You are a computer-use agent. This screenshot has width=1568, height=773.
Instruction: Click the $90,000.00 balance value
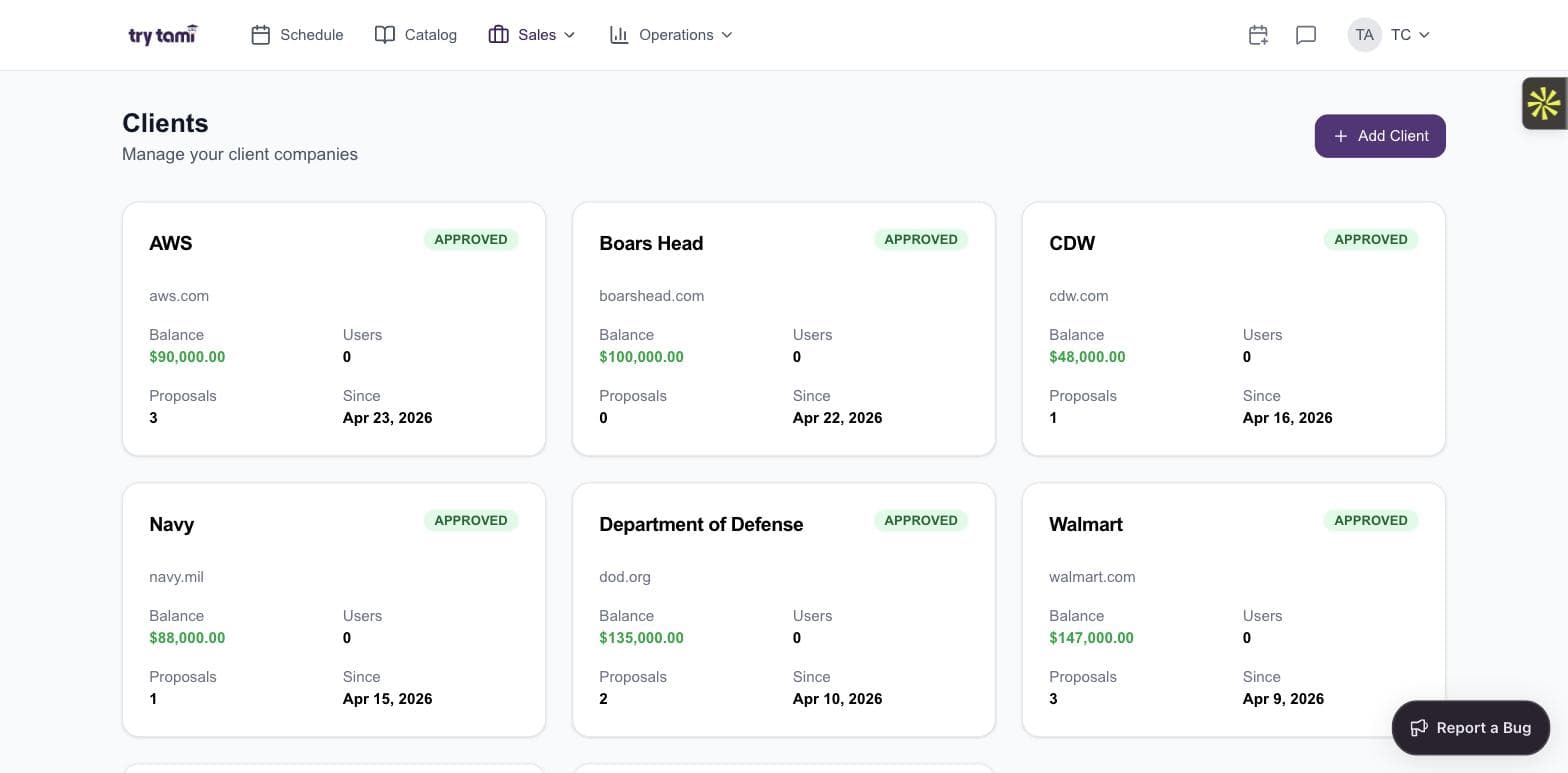tap(187, 357)
